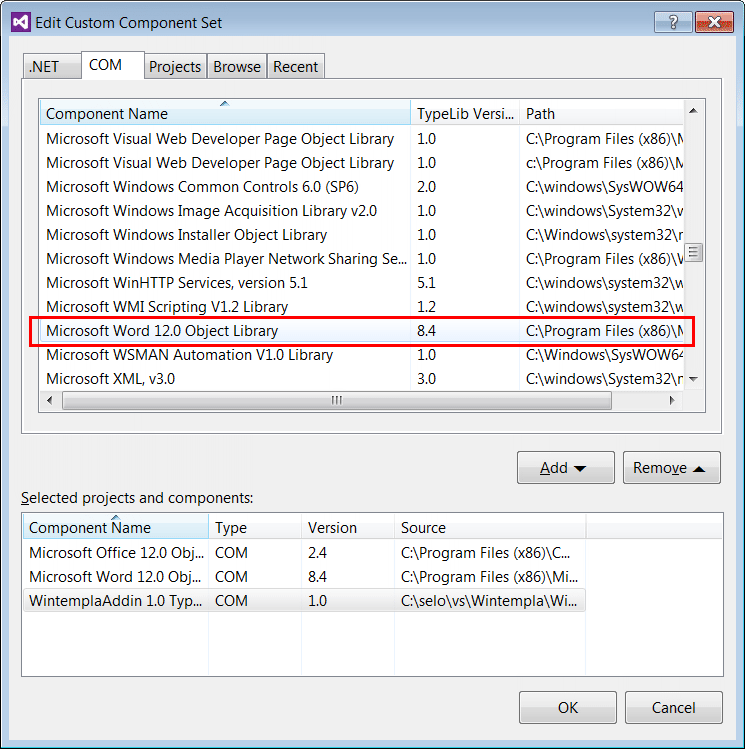The width and height of the screenshot is (745, 749).
Task: Select Microsoft Windows Common Controls 6.0 (SP6)
Action: (x=362, y=187)
